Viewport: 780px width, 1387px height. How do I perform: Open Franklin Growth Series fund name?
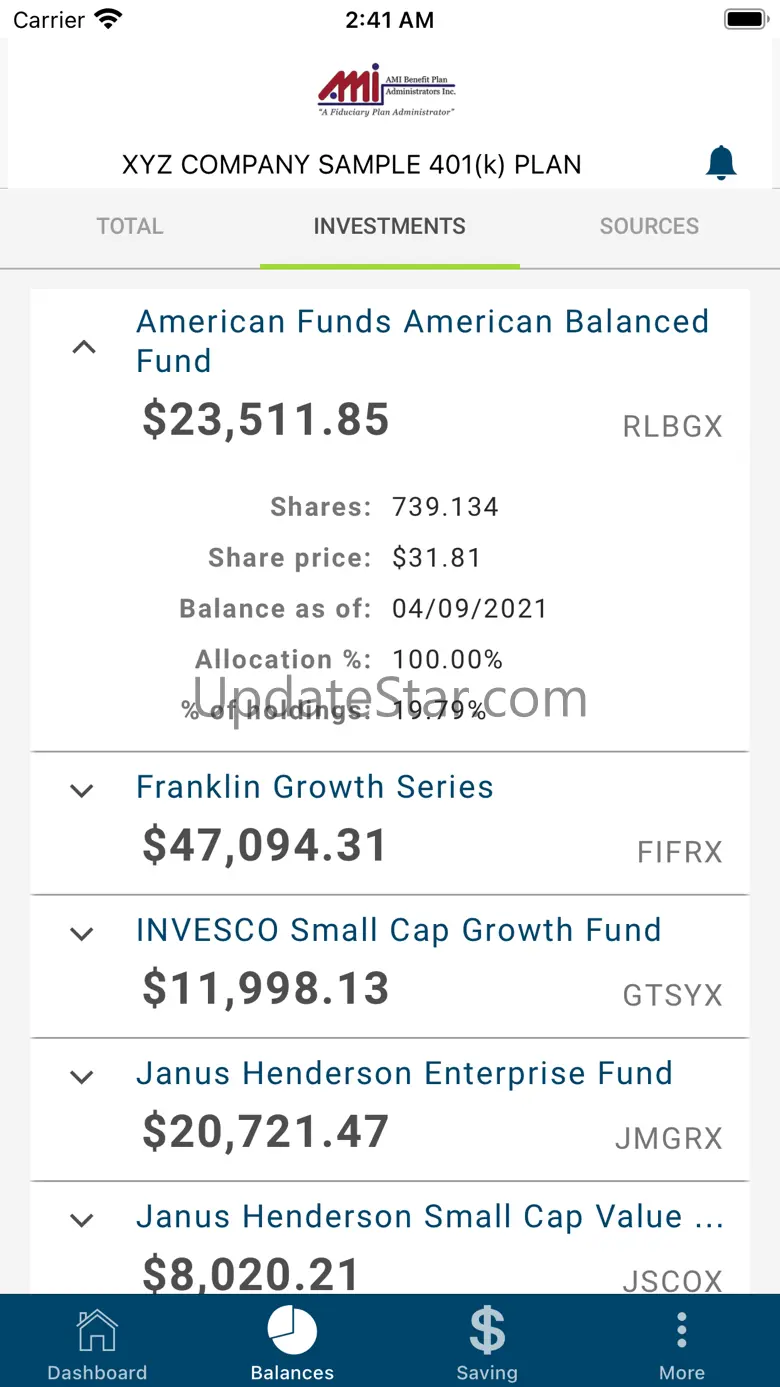point(315,787)
